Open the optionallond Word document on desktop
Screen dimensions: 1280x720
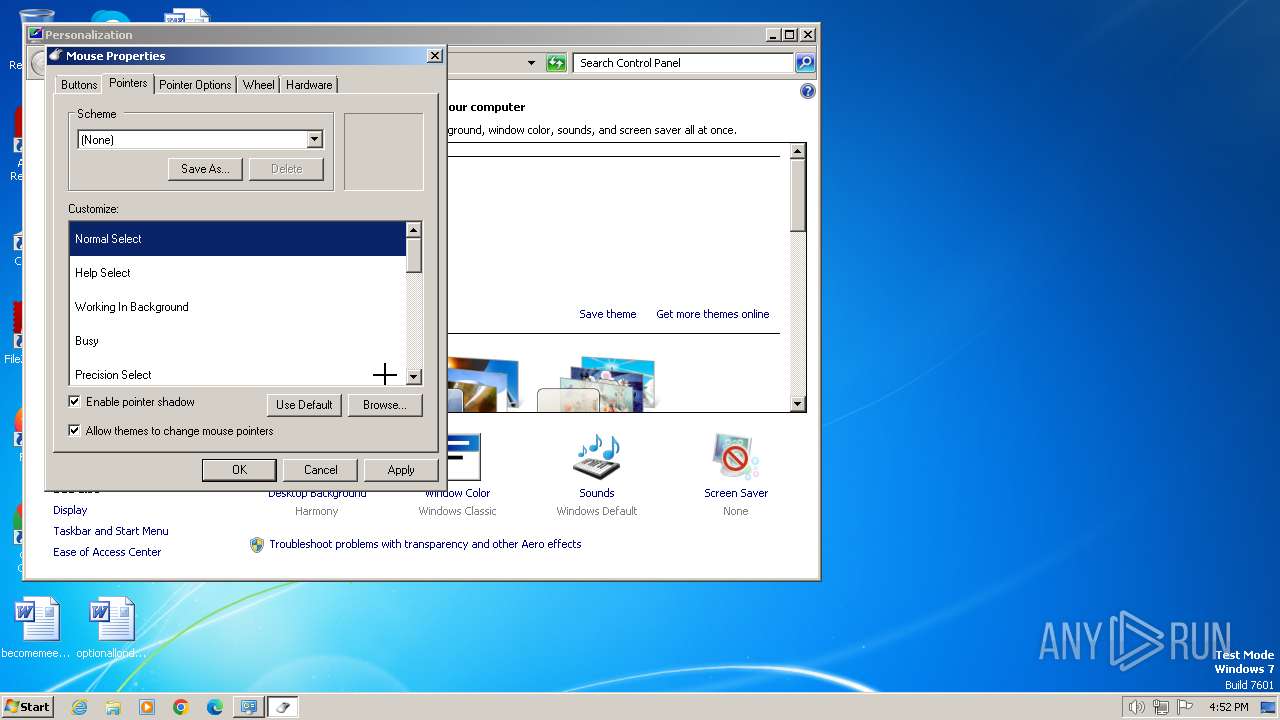click(111, 629)
